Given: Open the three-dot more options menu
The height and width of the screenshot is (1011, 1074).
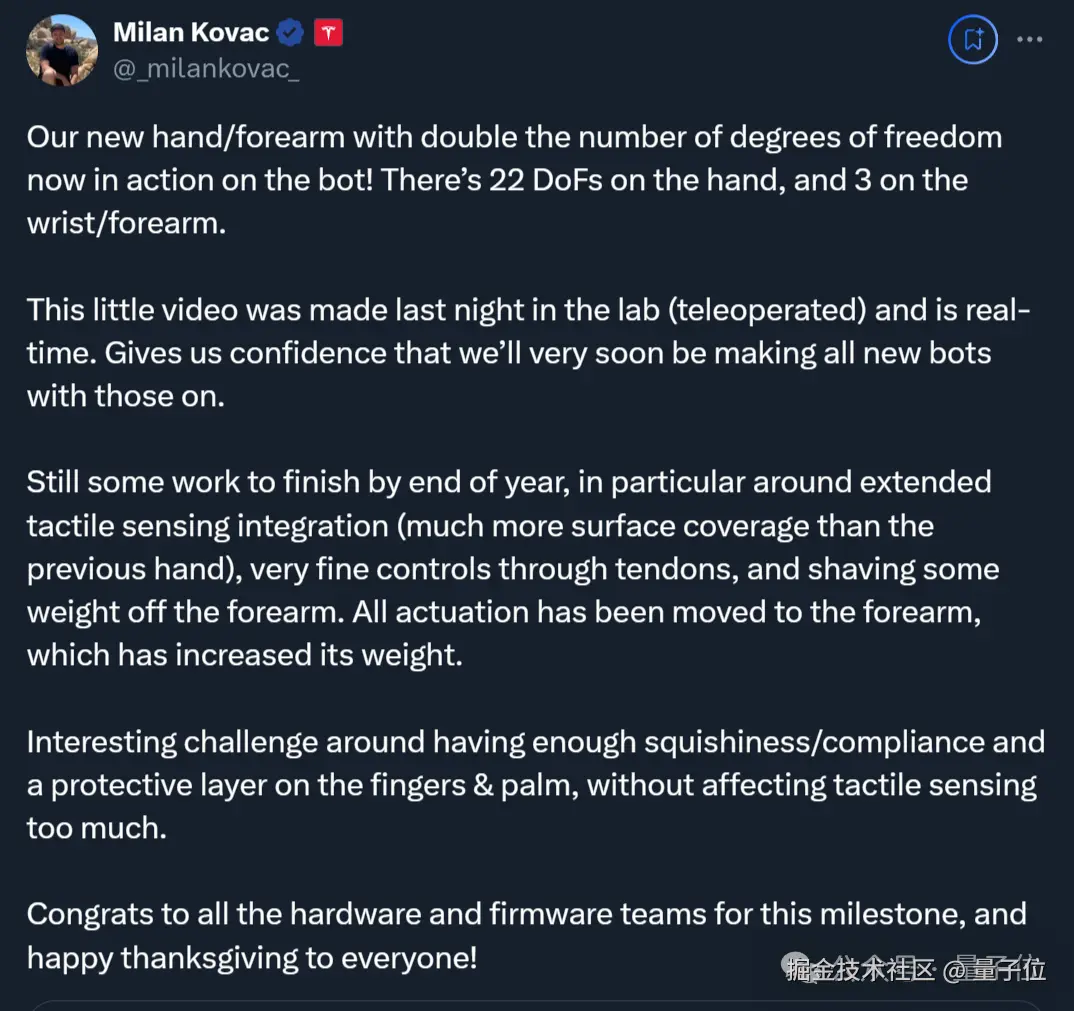Looking at the screenshot, I should point(1029,40).
